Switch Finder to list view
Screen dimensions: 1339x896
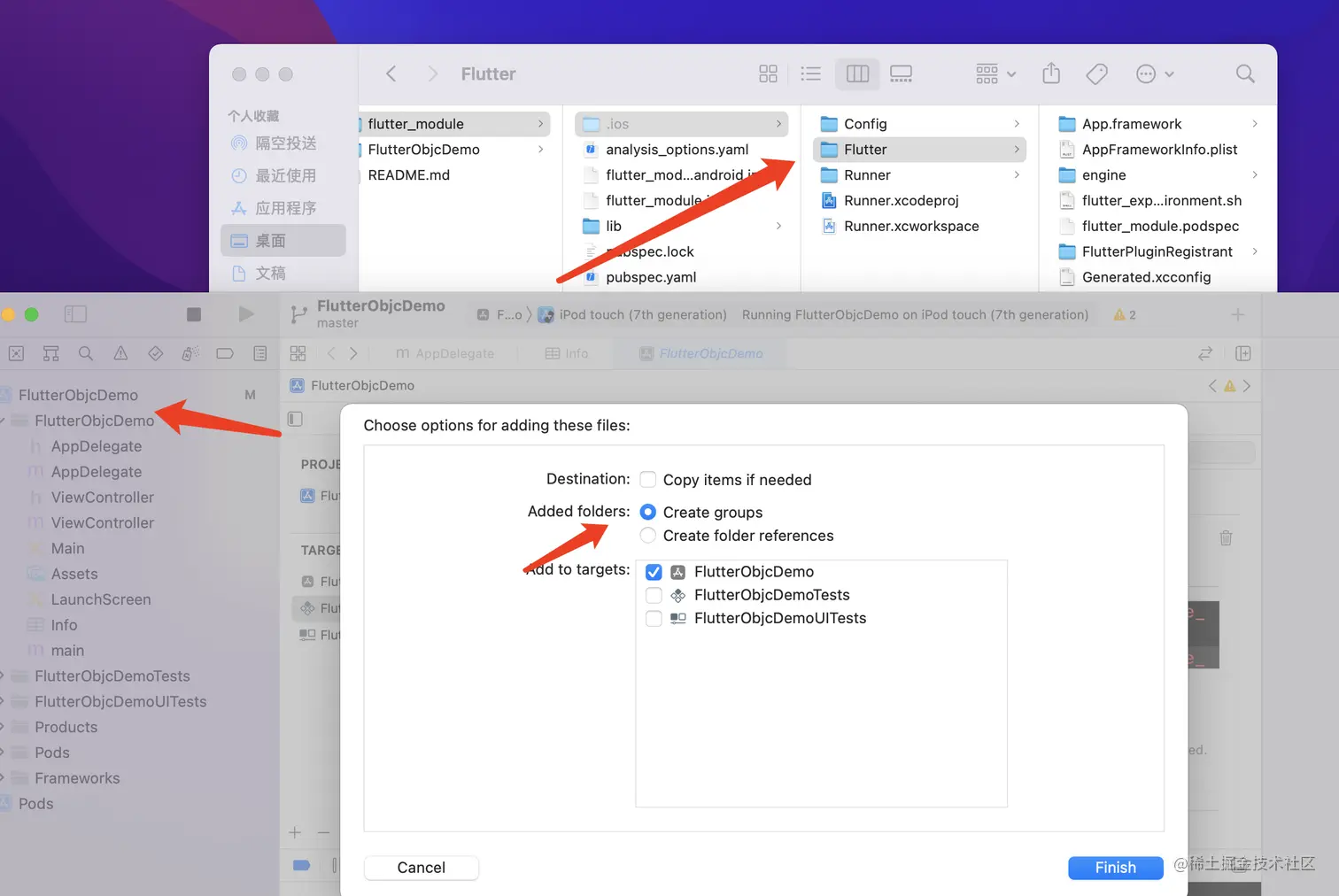pos(810,73)
